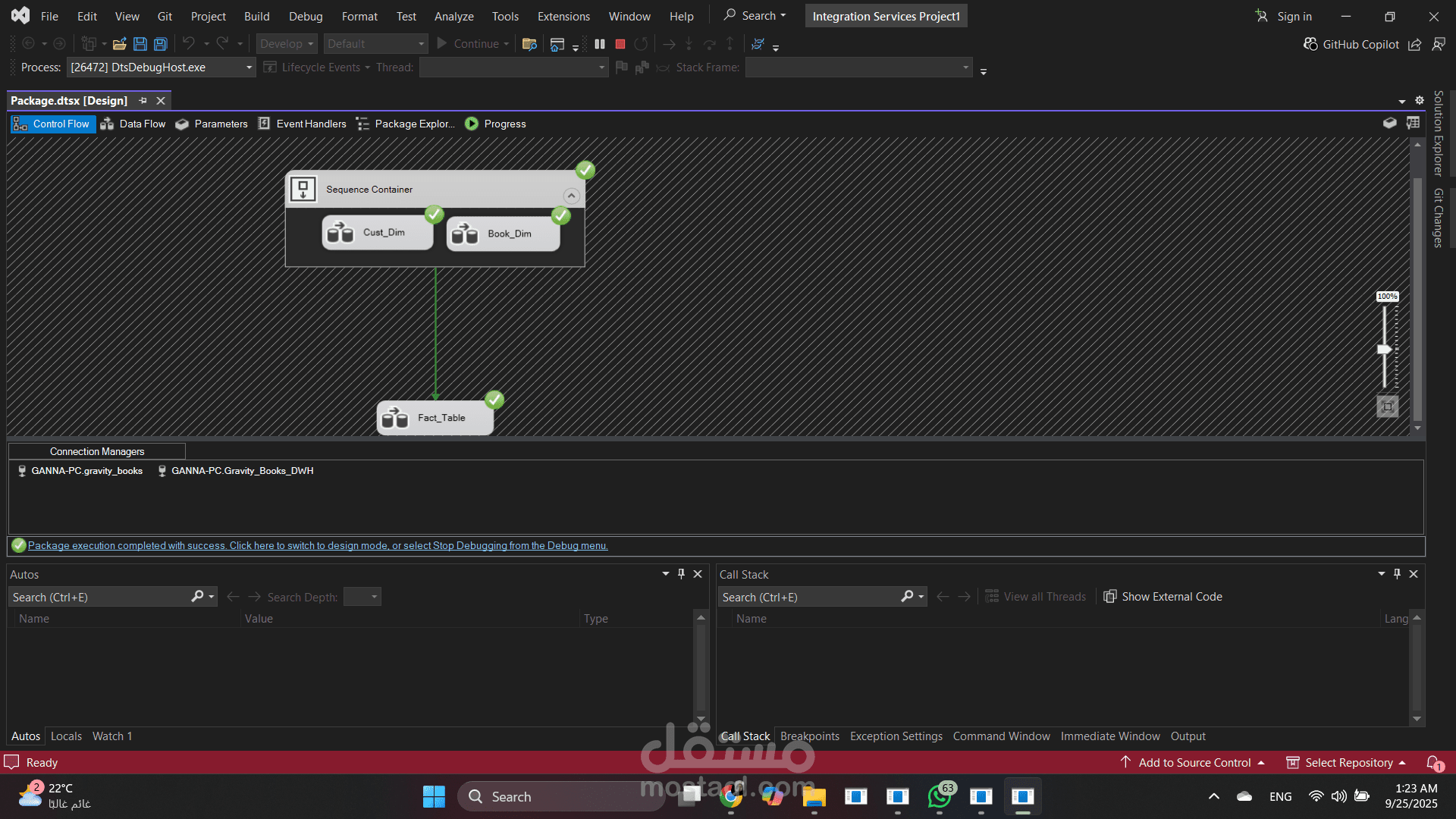Click the Save All icon in toolbar
This screenshot has width=1456, height=819.
click(x=160, y=44)
